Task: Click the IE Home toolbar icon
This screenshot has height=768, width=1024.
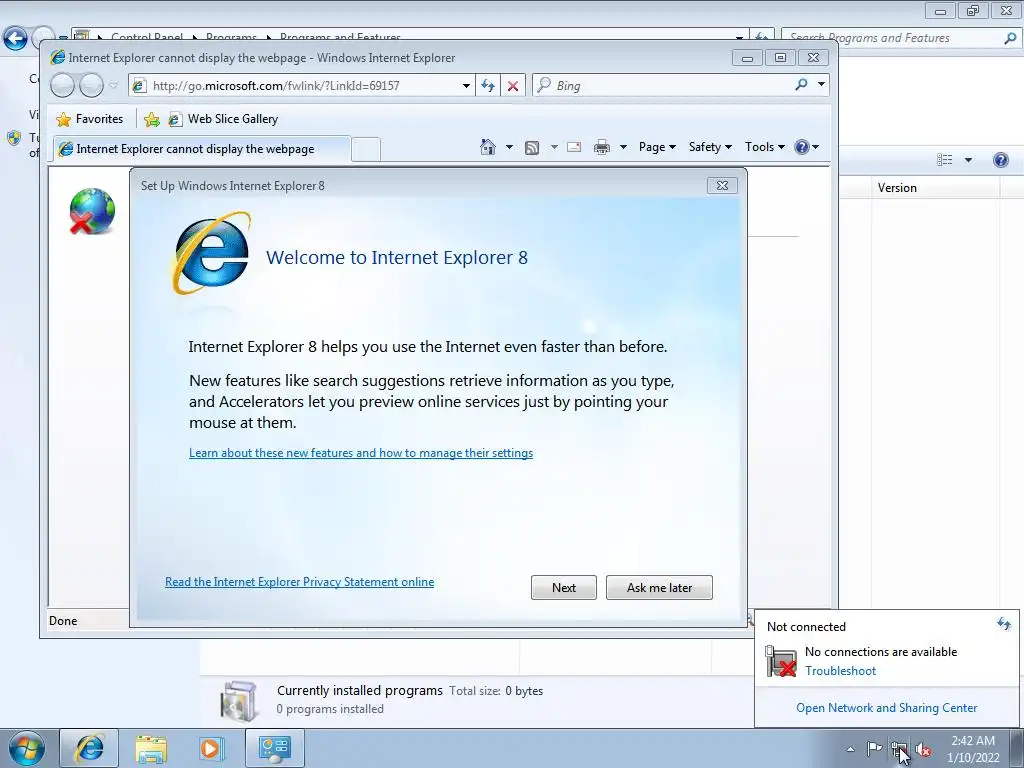Action: (488, 147)
